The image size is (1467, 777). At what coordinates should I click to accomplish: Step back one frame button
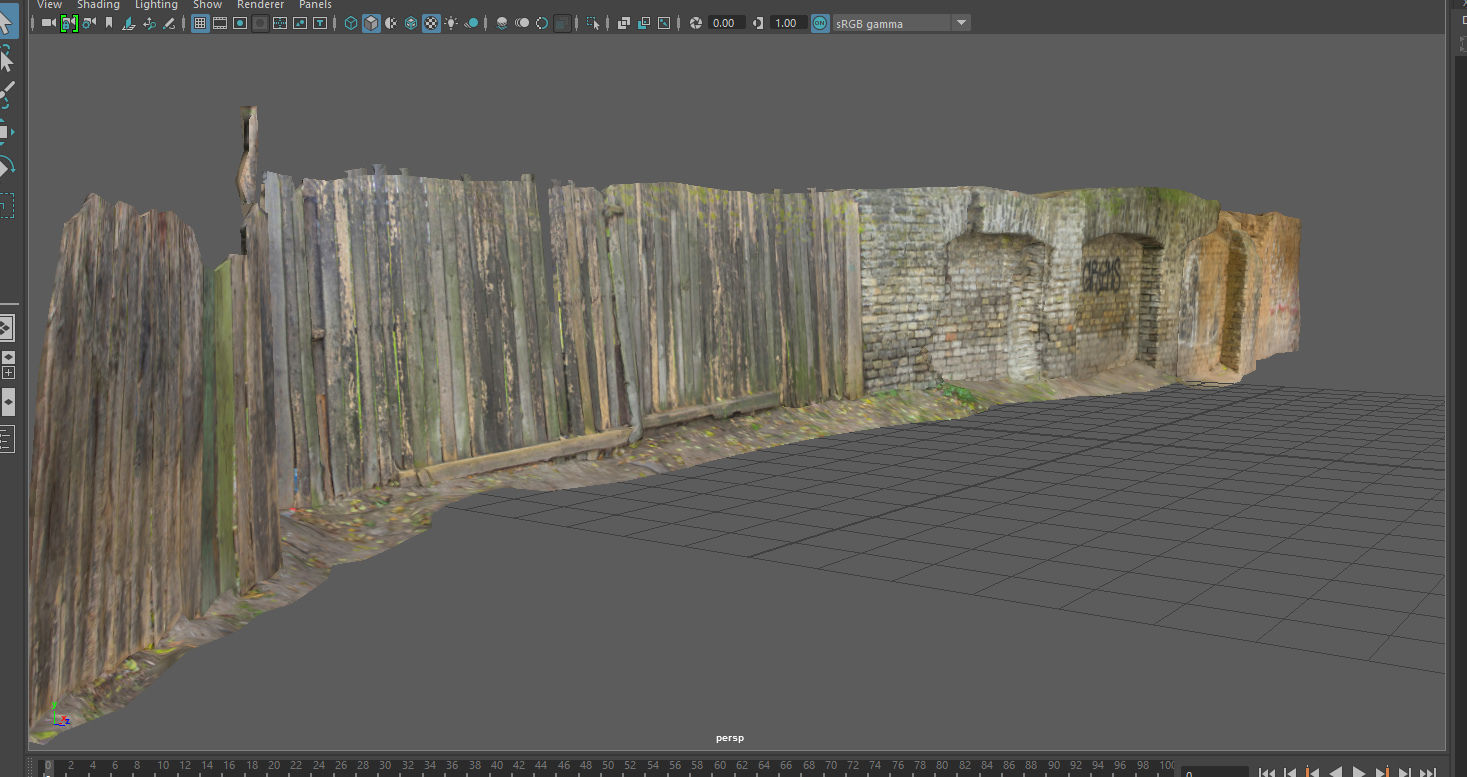[1291, 771]
